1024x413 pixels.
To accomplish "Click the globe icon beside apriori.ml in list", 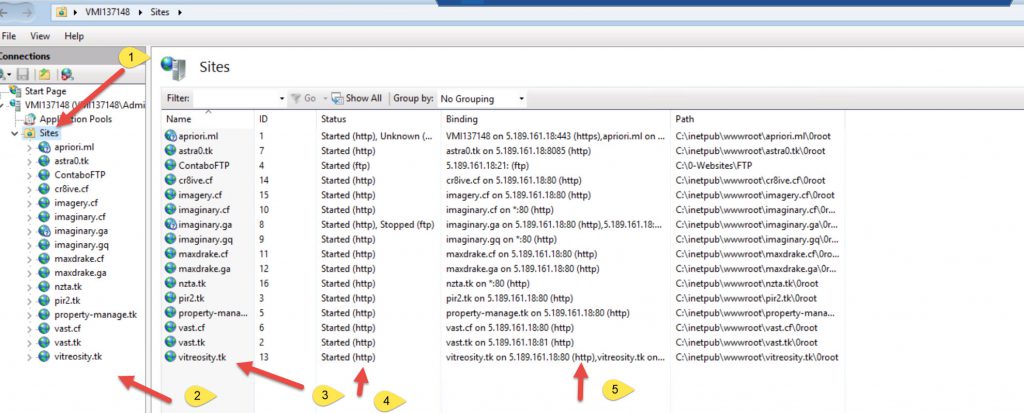I will coord(172,135).
